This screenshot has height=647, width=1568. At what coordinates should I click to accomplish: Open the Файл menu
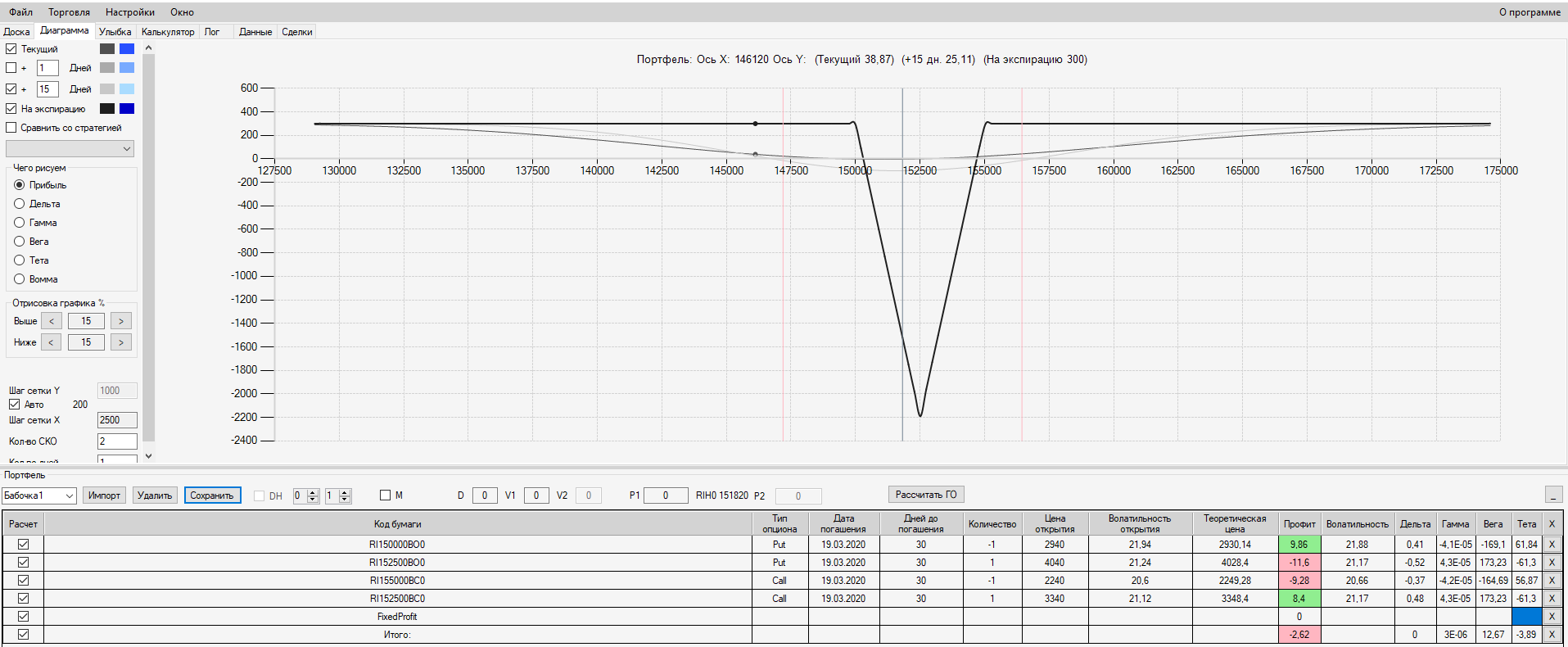(x=20, y=12)
